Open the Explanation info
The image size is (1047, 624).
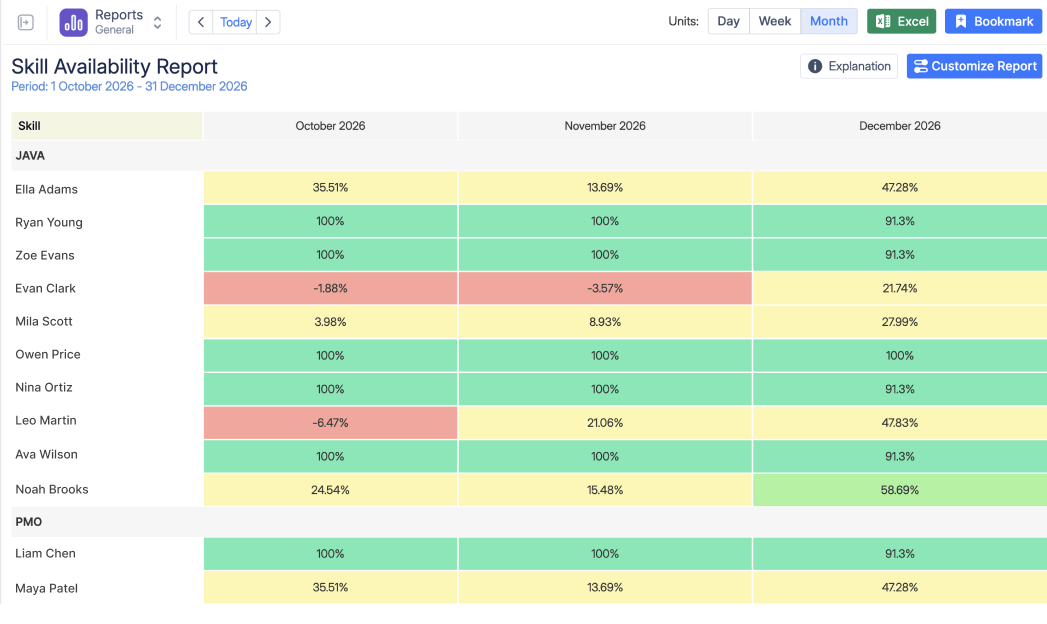coord(849,66)
